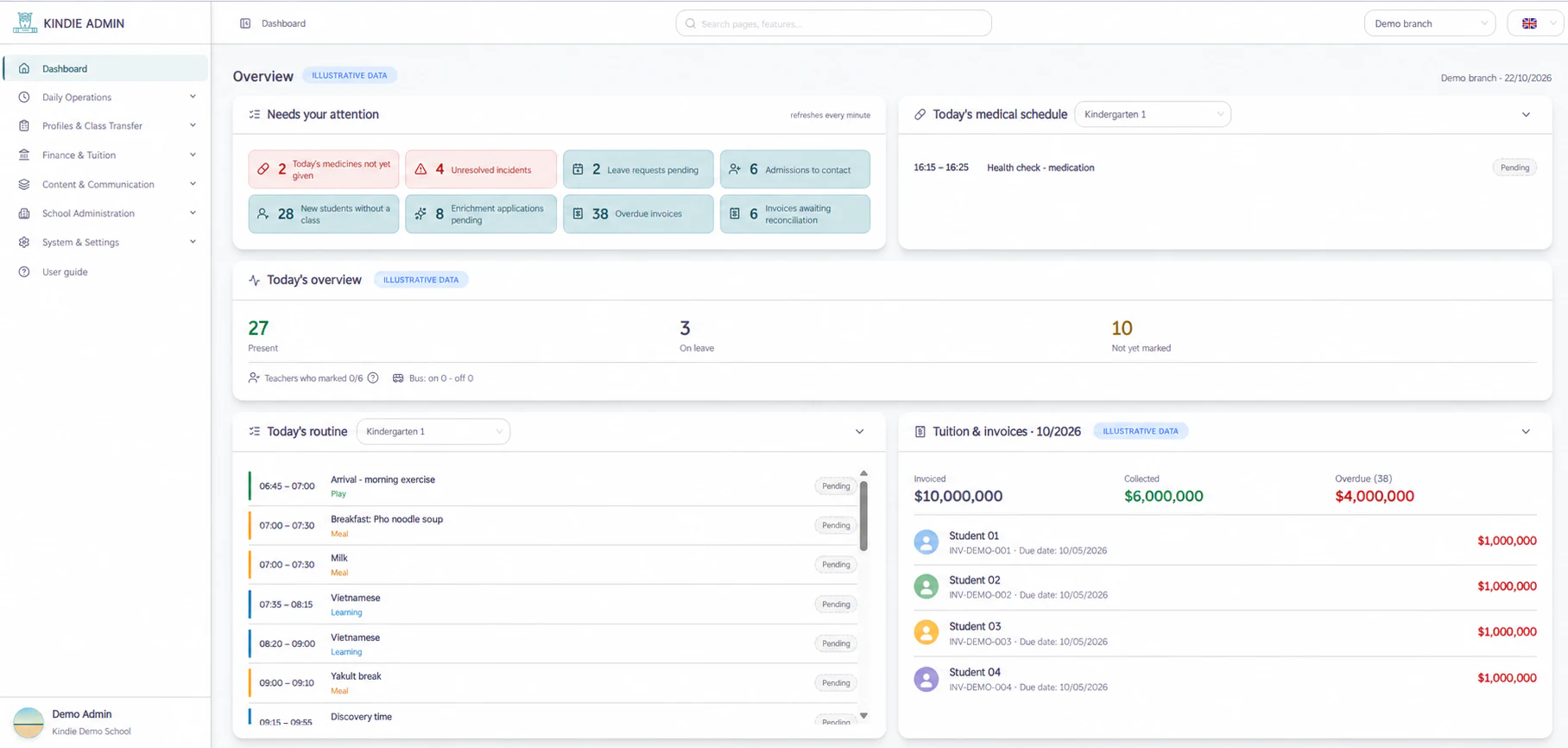1568x748 pixels.
Task: Click the Profiles & Class Transfer clipboard icon
Action: (24, 126)
